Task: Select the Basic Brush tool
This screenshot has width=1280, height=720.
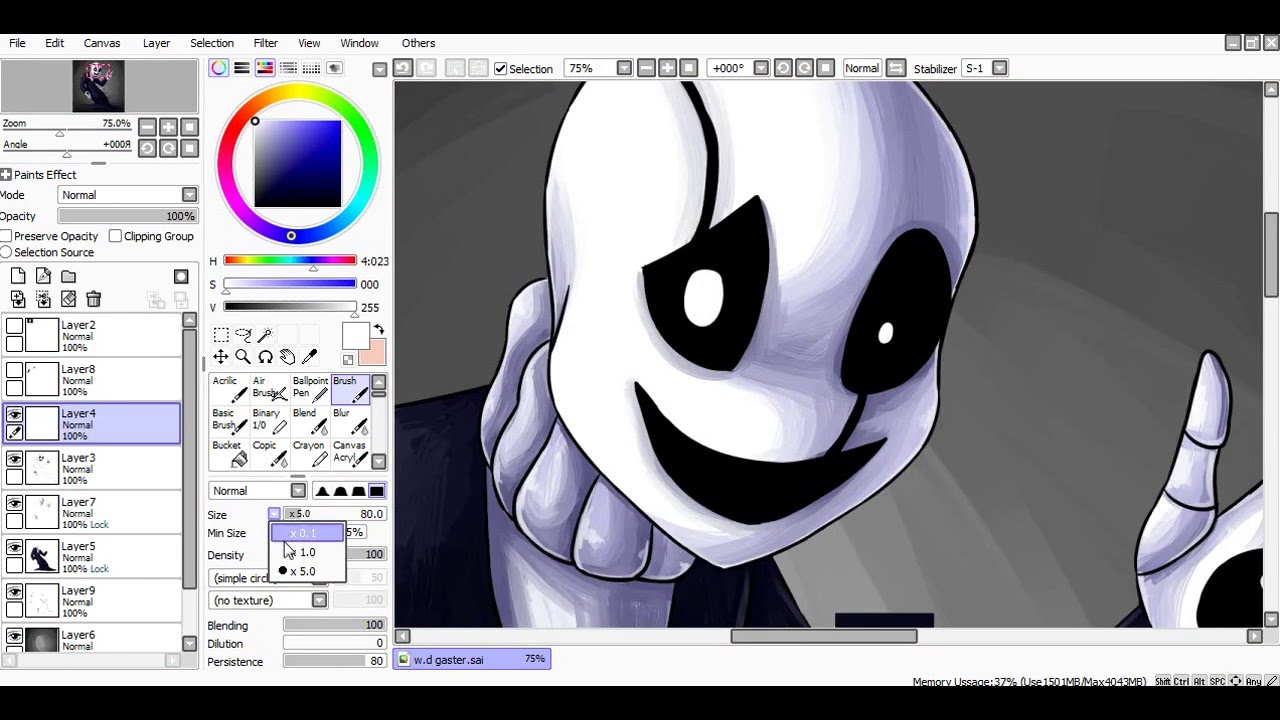Action: click(229, 421)
